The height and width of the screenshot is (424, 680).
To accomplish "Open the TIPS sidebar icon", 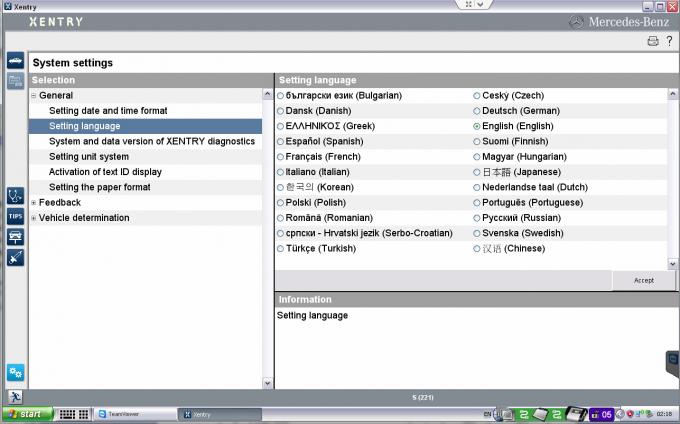I will 15,216.
